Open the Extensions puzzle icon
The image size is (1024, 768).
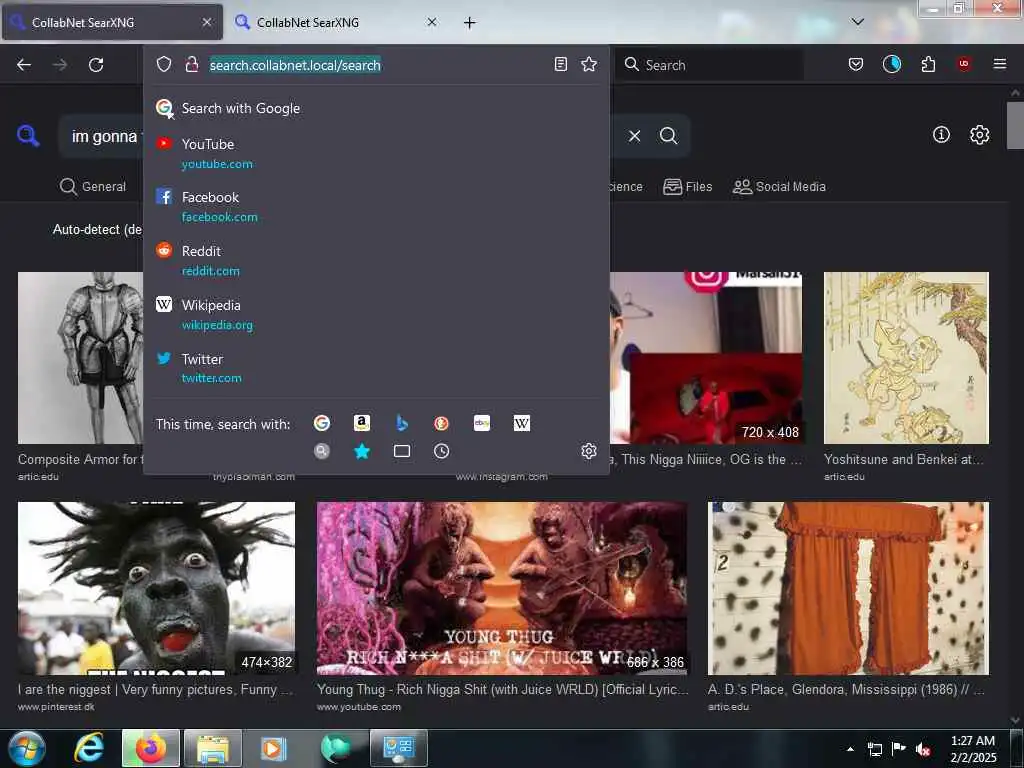(928, 64)
